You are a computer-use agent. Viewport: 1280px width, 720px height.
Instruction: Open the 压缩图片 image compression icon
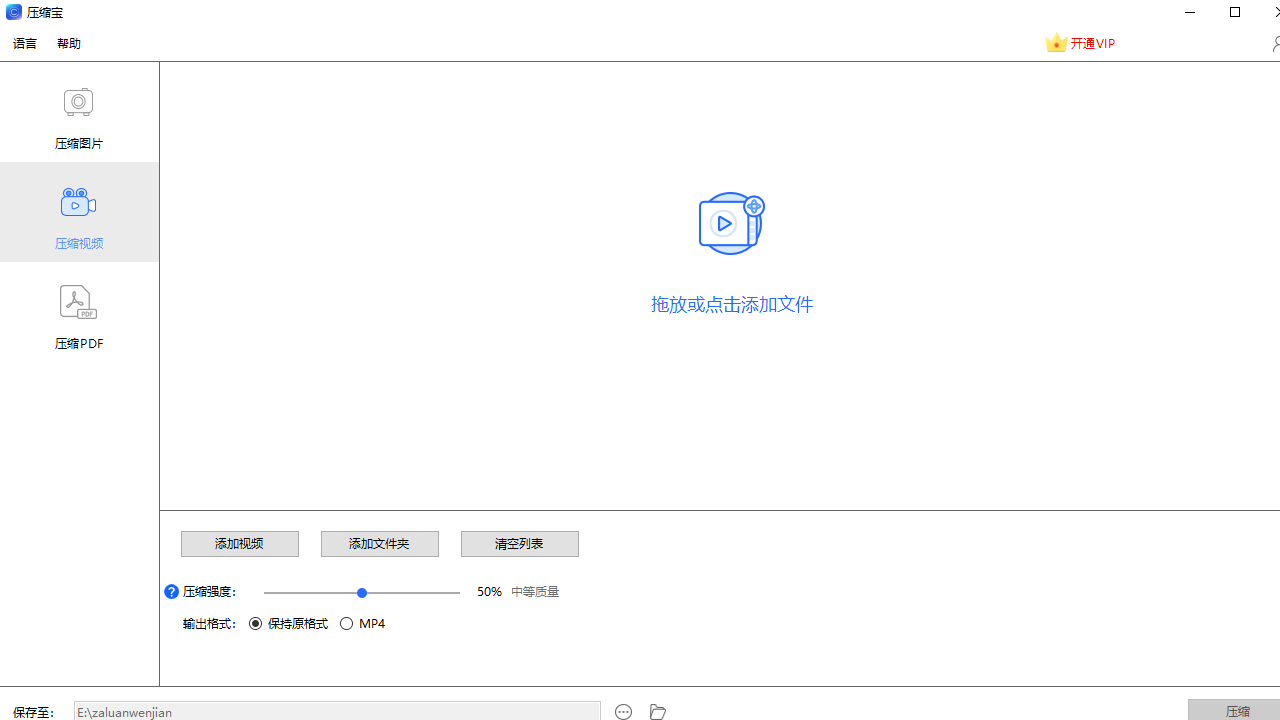(78, 102)
